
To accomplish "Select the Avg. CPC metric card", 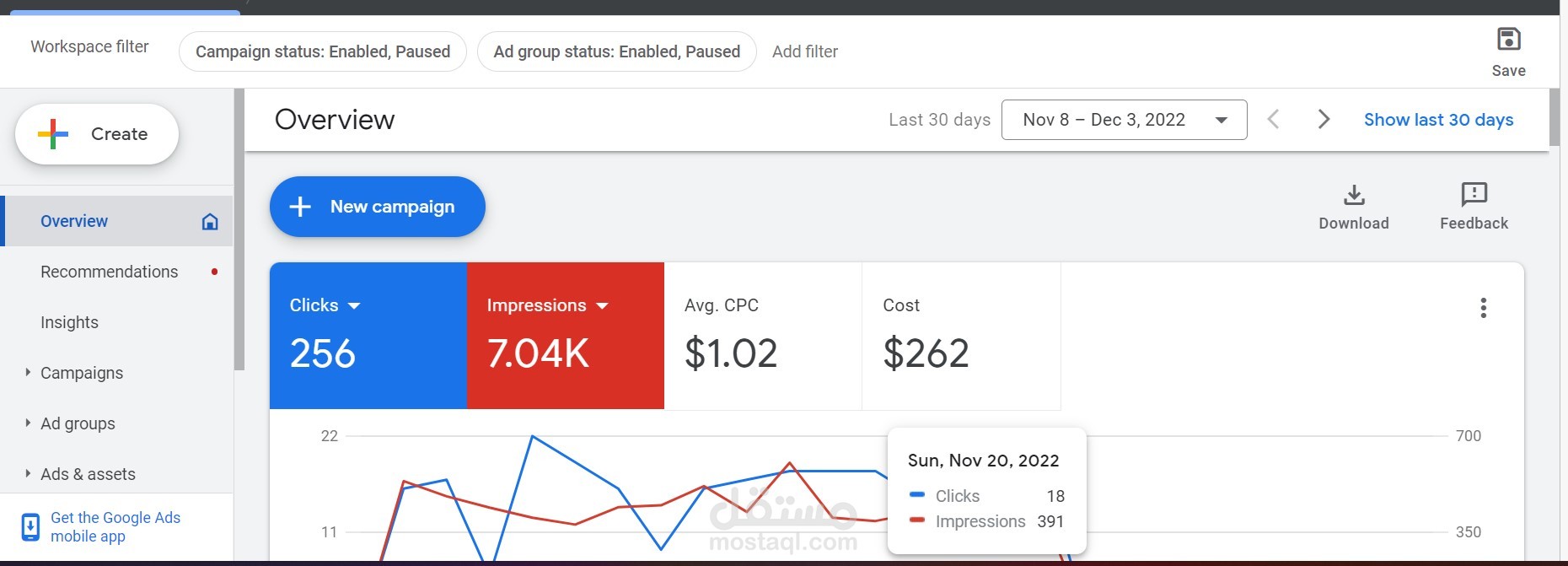I will click(763, 336).
